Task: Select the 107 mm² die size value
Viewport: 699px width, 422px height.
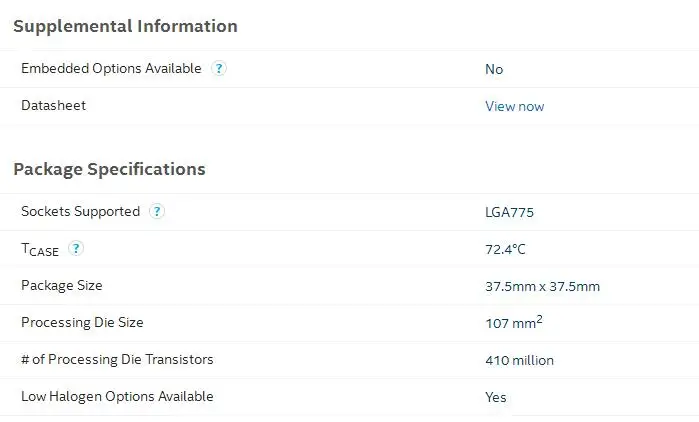Action: 514,323
